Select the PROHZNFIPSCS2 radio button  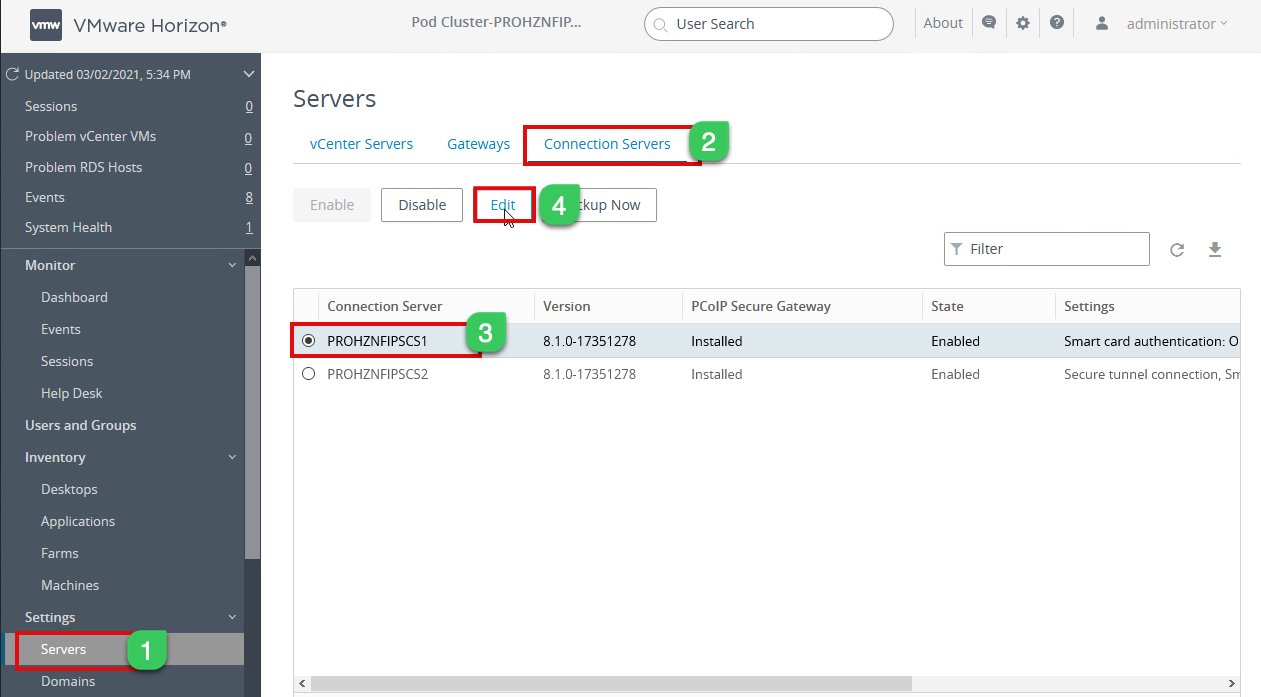click(308, 374)
